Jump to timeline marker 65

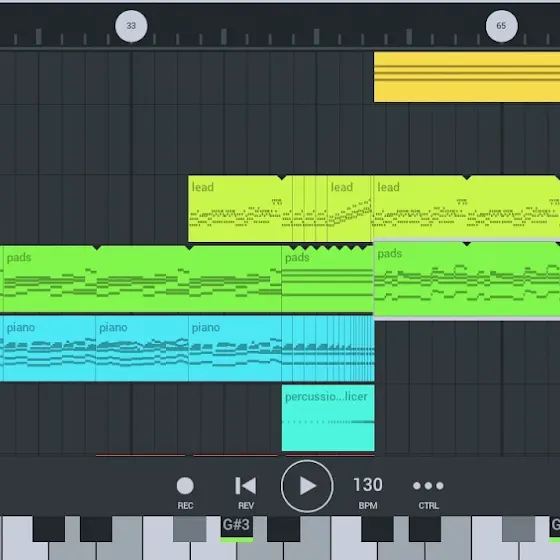pos(501,26)
